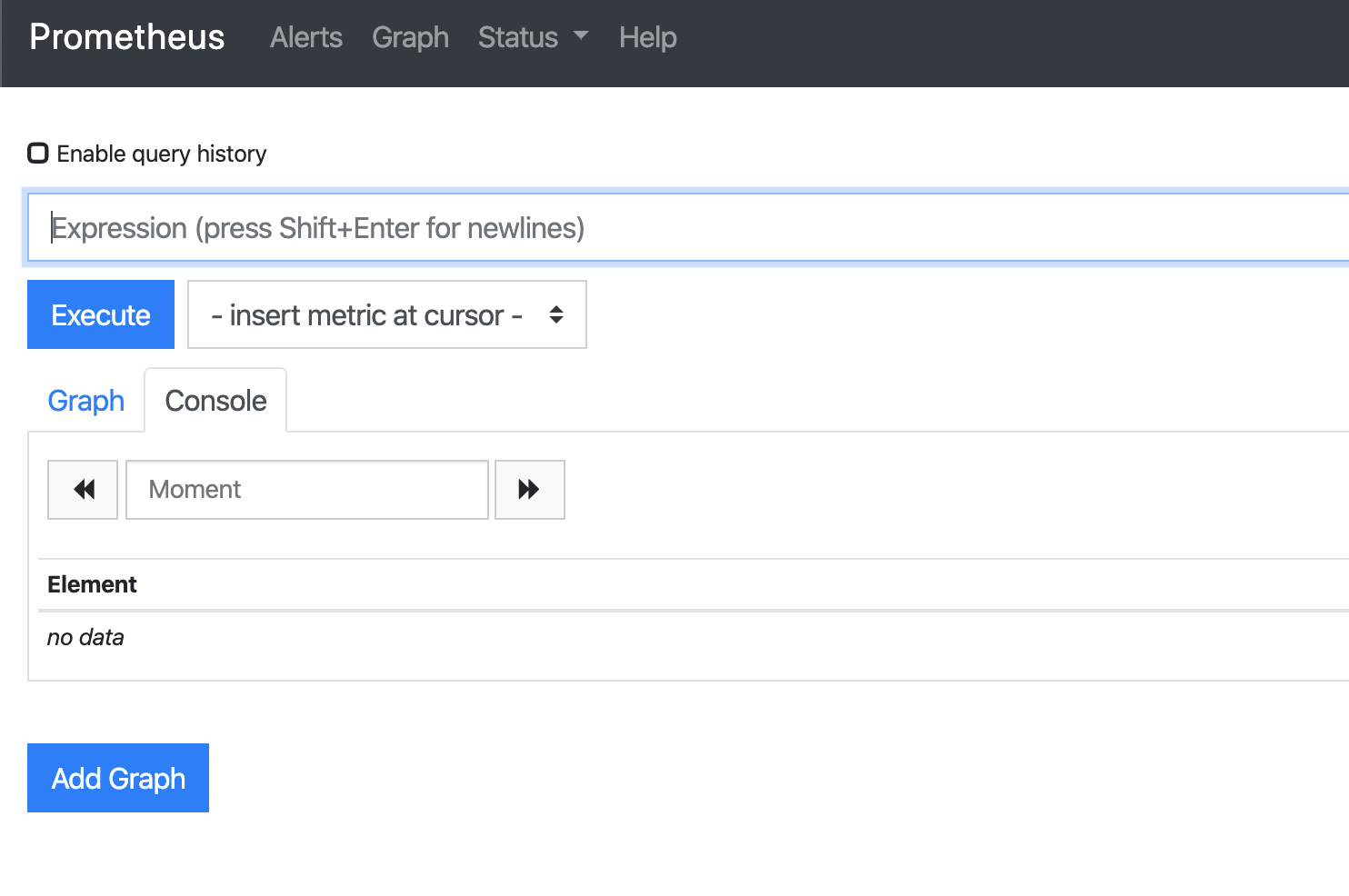Click into the Moment time field
This screenshot has height=896, width=1349.
pyautogui.click(x=306, y=490)
